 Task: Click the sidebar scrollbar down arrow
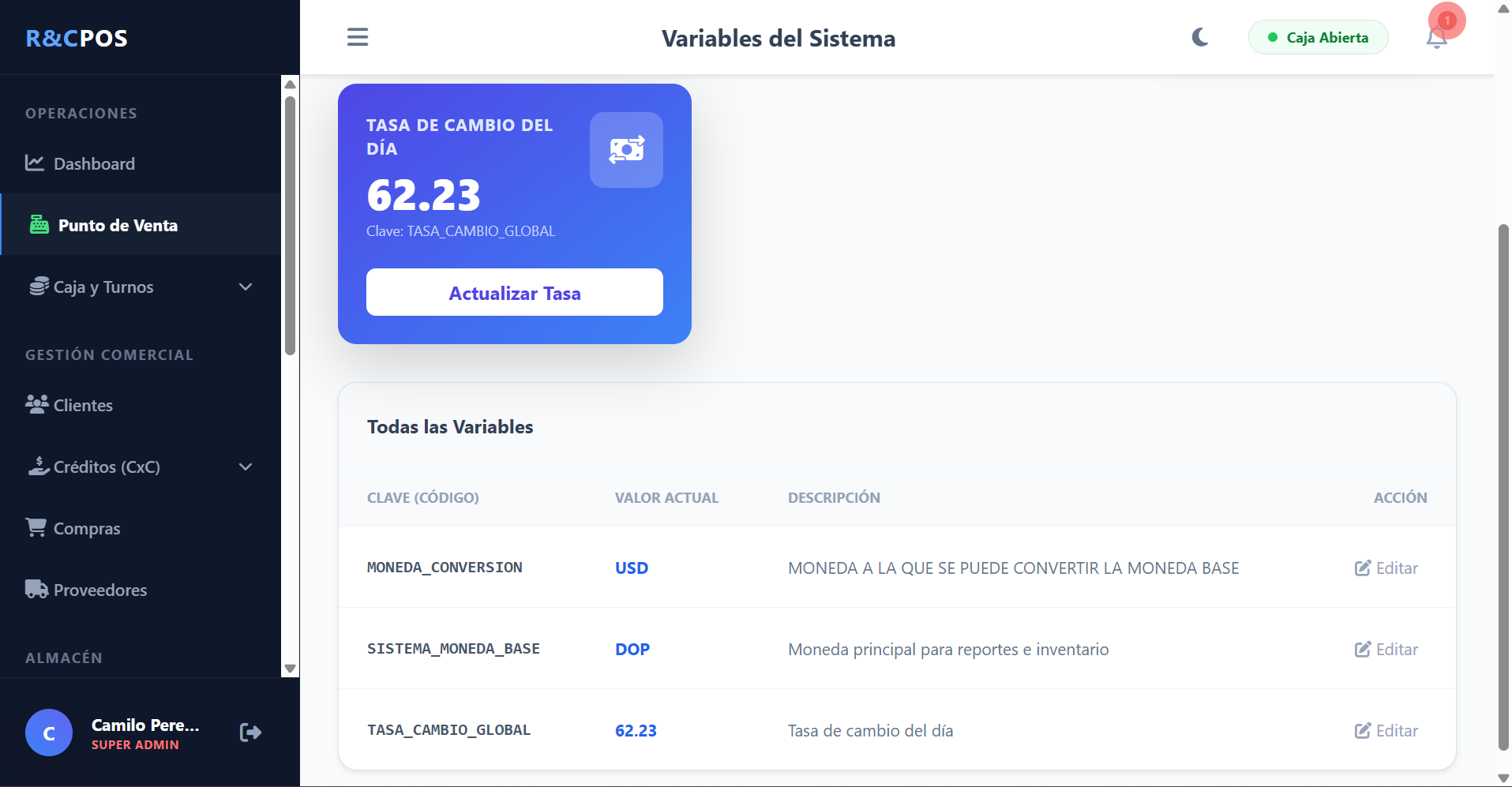[290, 669]
